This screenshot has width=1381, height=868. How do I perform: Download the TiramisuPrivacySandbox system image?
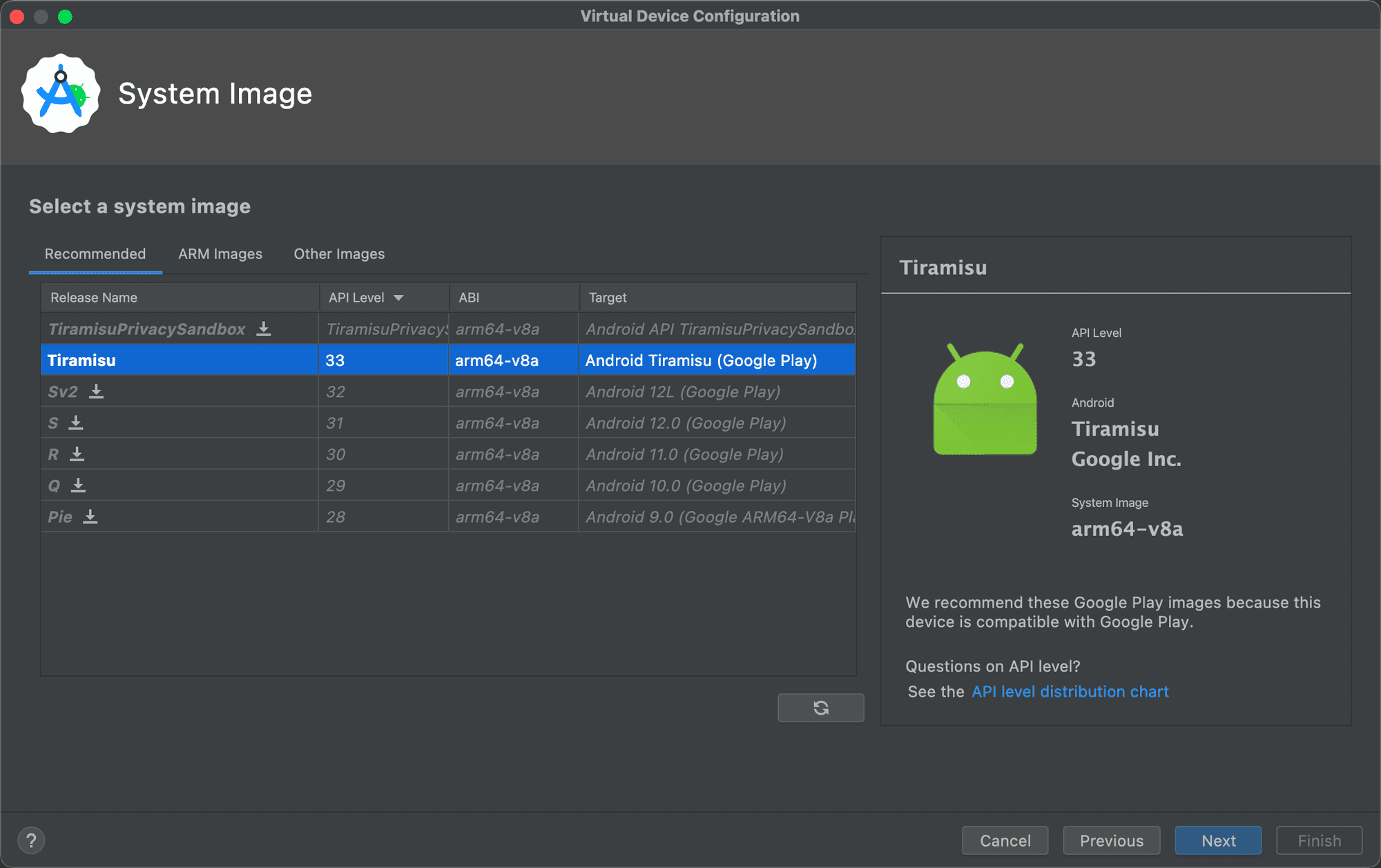[264, 329]
